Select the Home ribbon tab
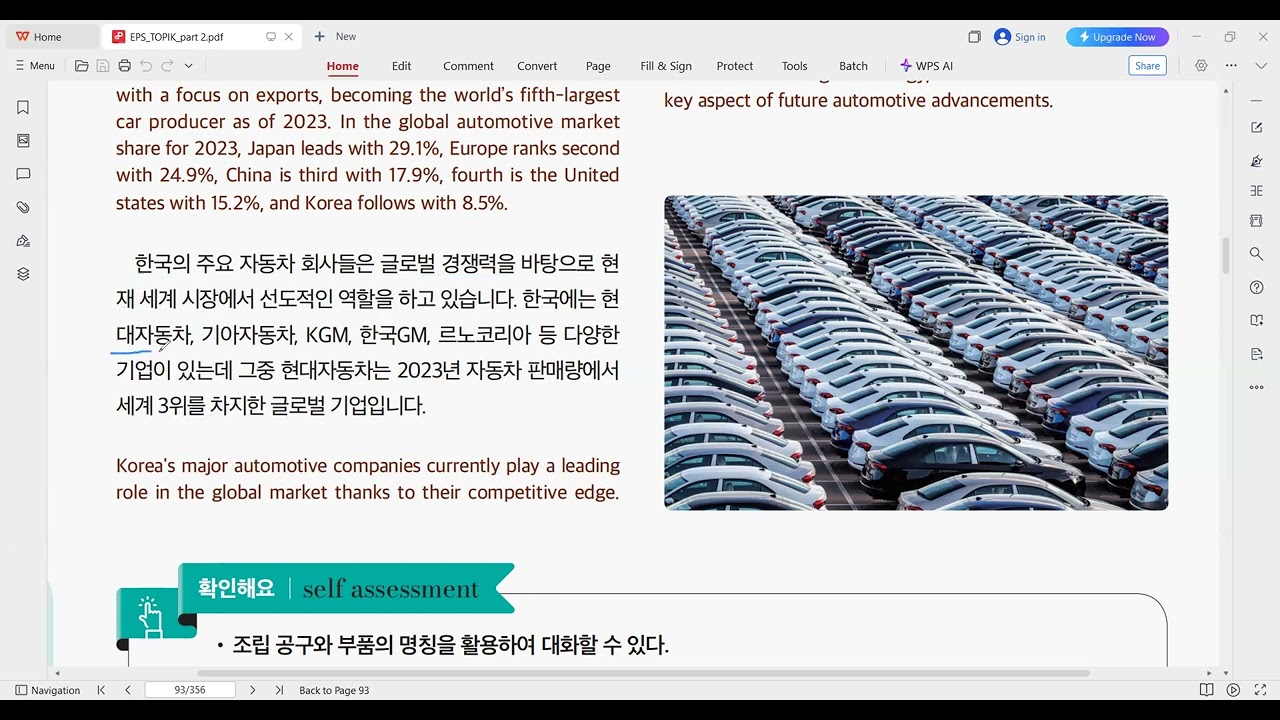1280x720 pixels. [343, 66]
